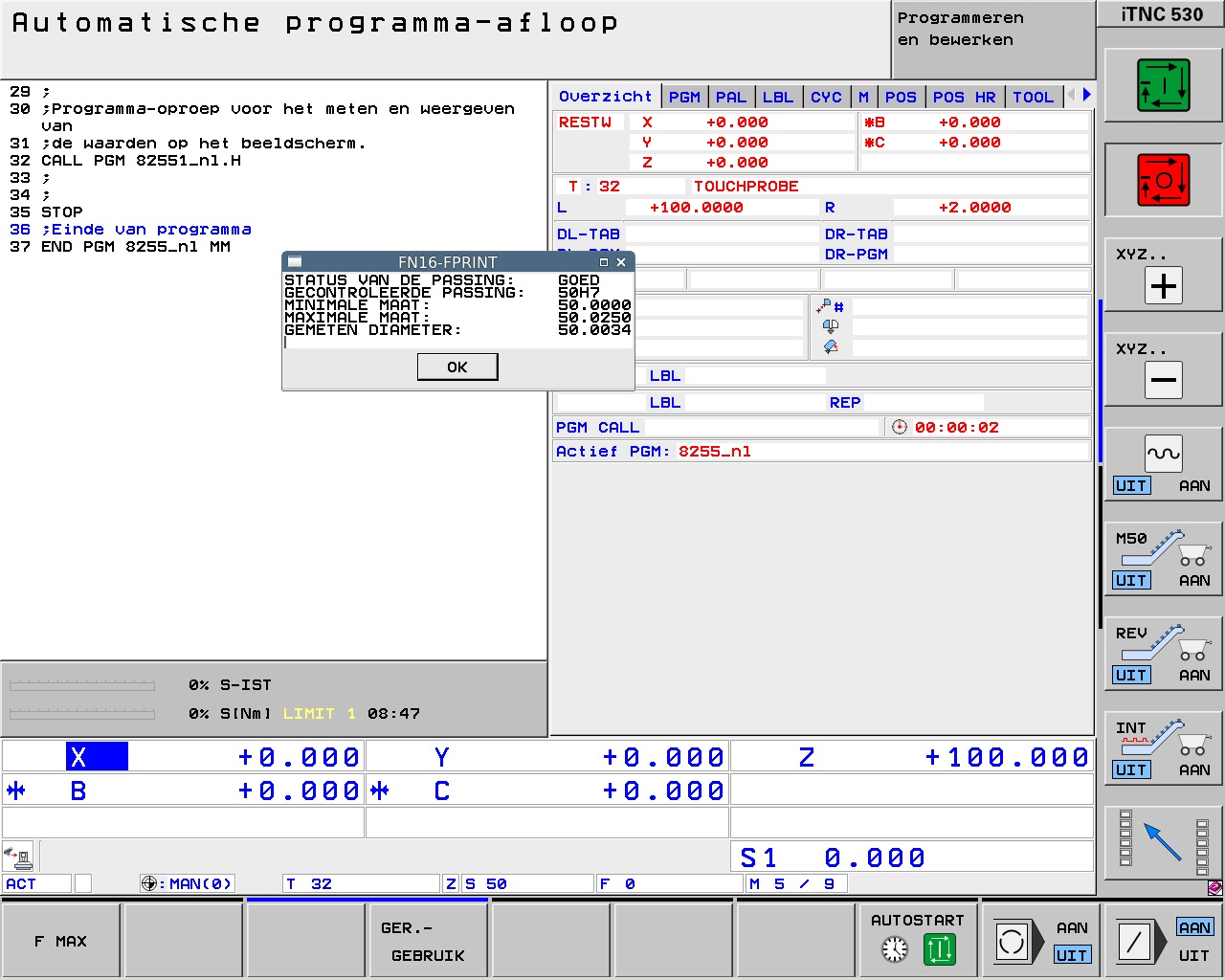Click the tool radius R +2.0000 value

974,208
